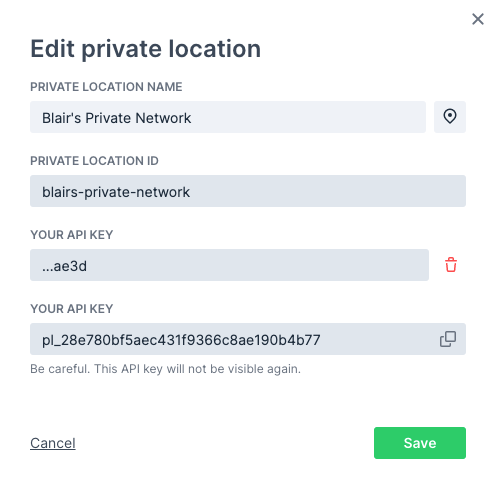This screenshot has width=496, height=488.
Task: Click the map pin location icon
Action: tap(450, 117)
